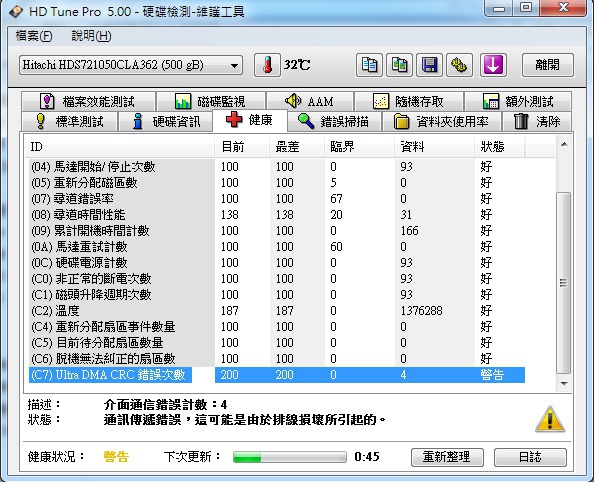Open the 日誌 log button

coord(530,457)
